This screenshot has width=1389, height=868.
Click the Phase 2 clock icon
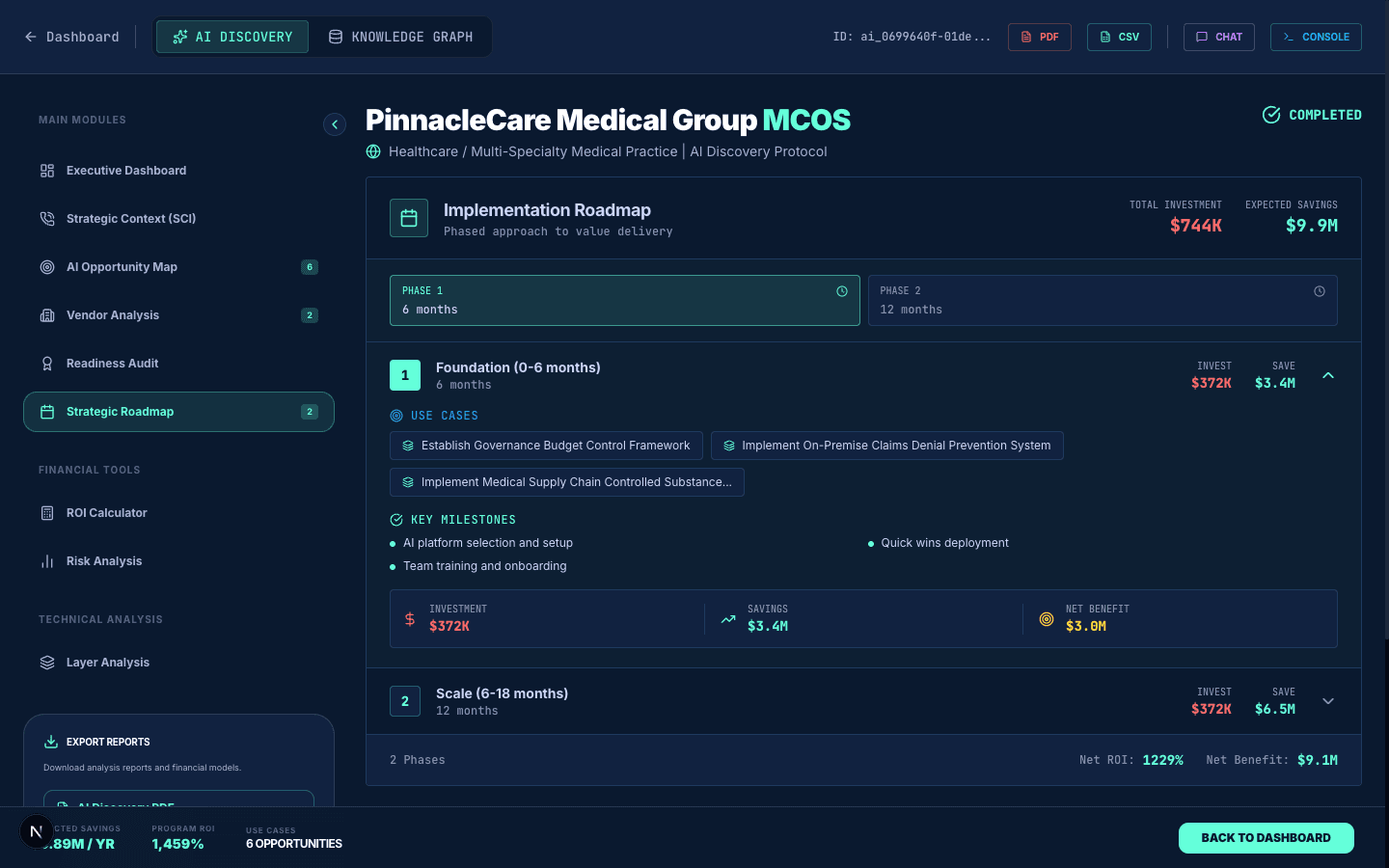pos(1320,291)
